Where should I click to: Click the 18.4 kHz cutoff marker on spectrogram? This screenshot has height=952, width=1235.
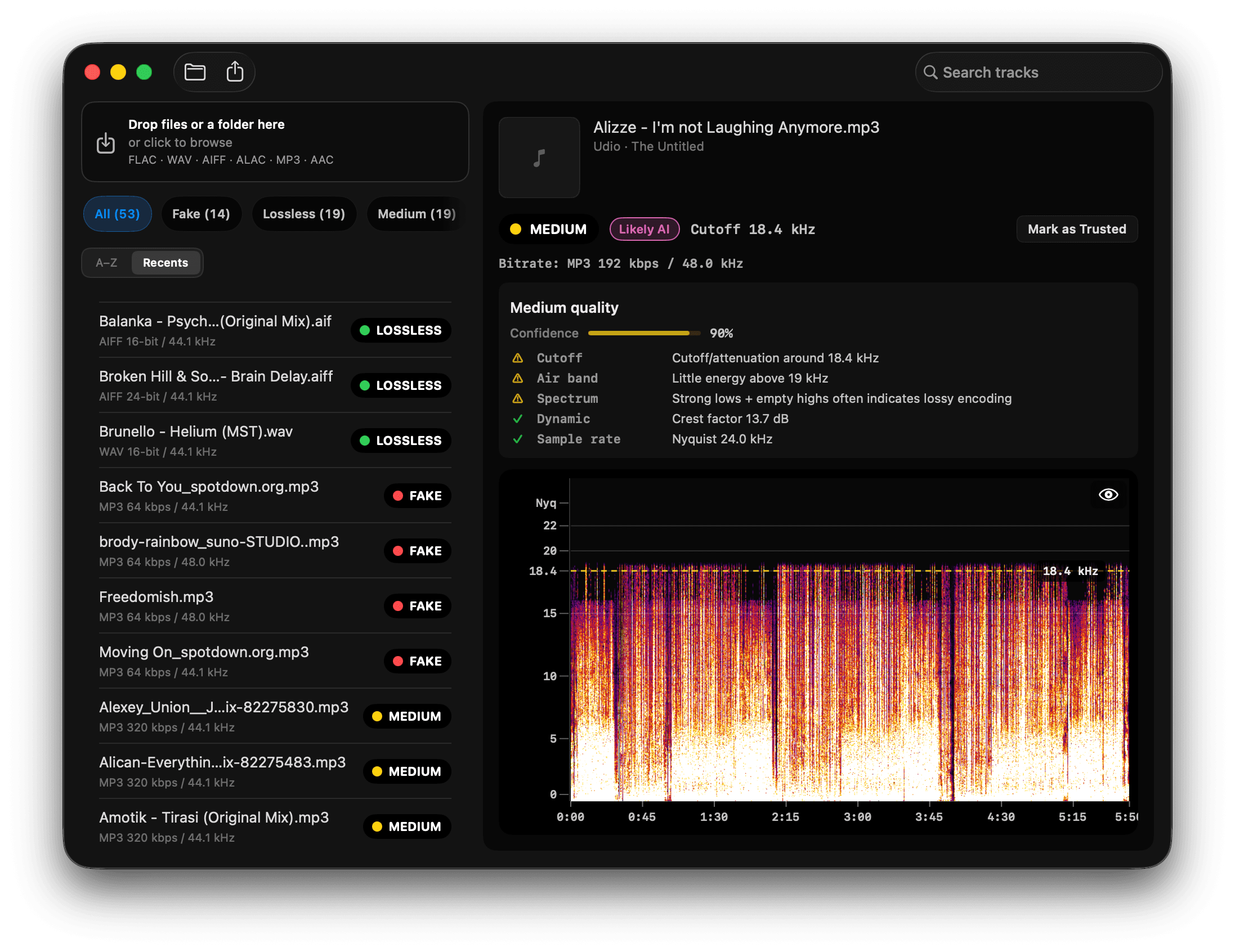(1070, 571)
